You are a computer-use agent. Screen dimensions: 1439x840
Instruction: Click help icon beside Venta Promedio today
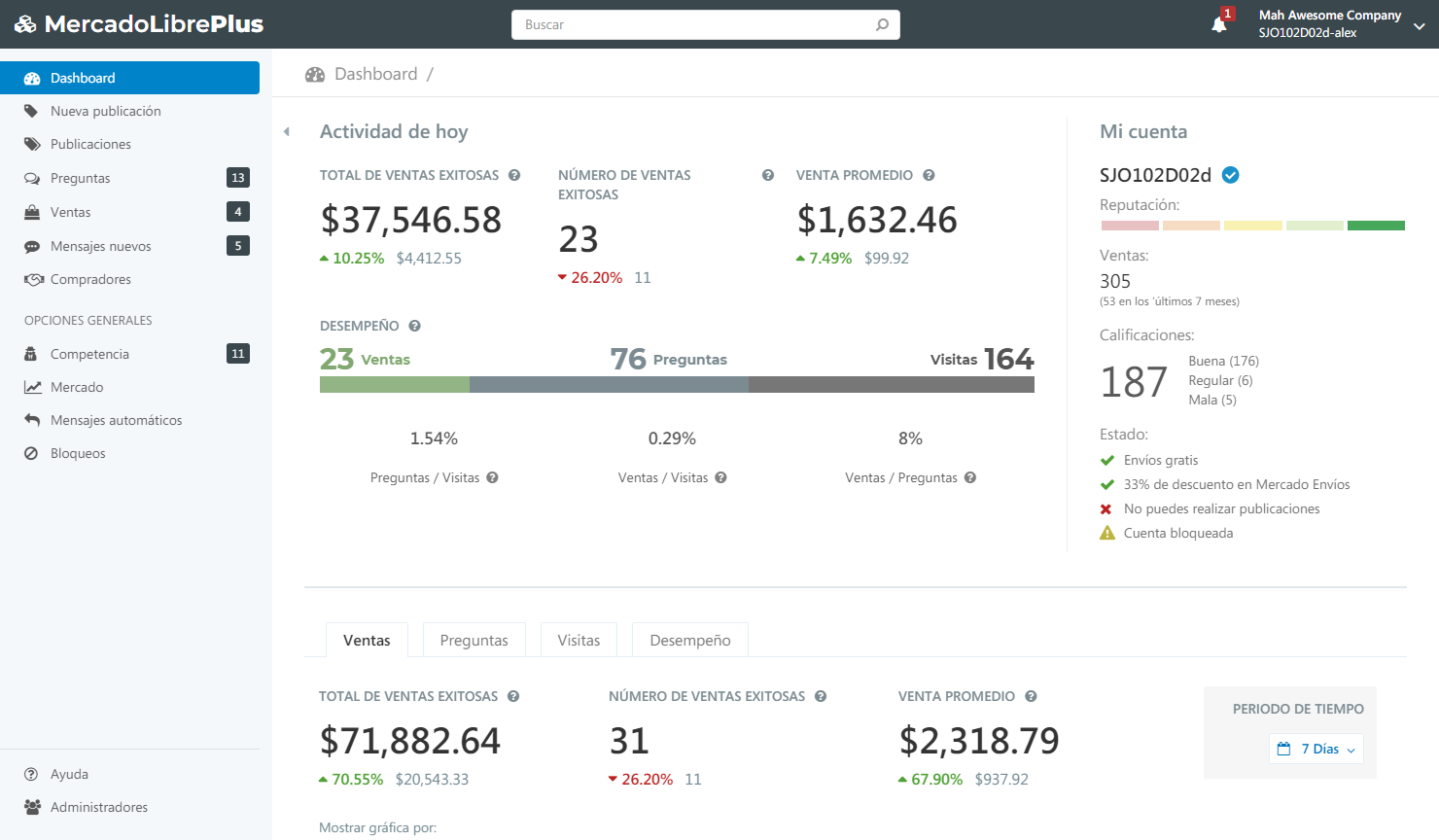click(929, 176)
